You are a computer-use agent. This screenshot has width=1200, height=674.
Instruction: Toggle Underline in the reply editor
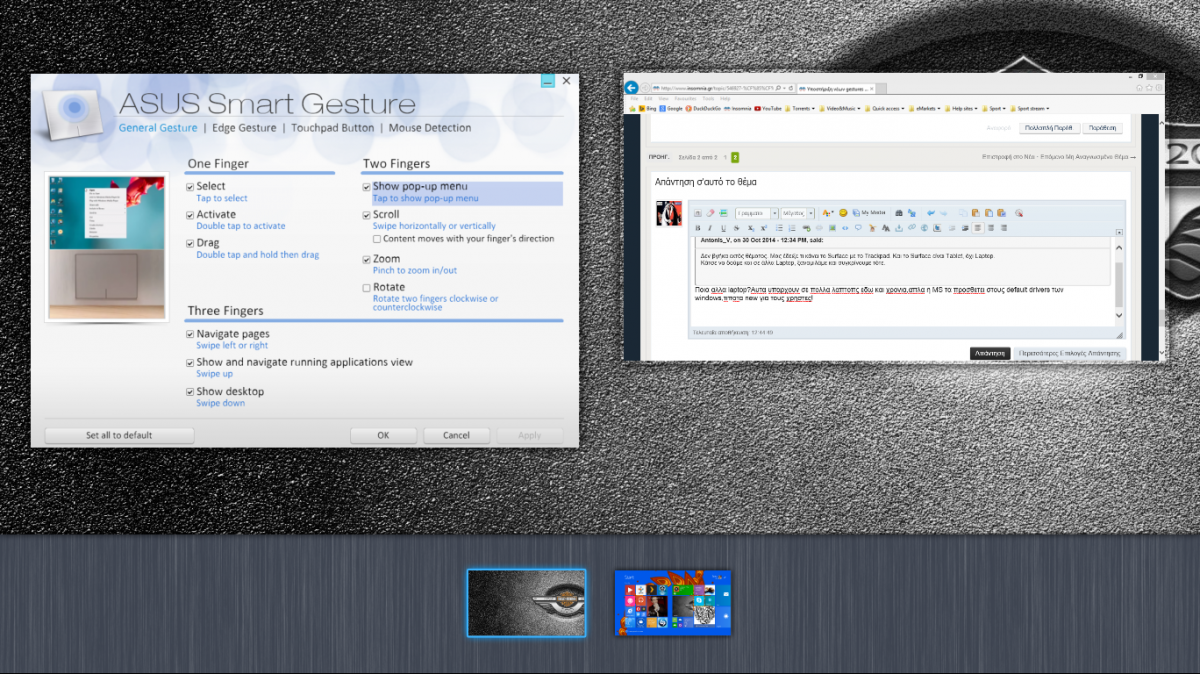point(723,228)
